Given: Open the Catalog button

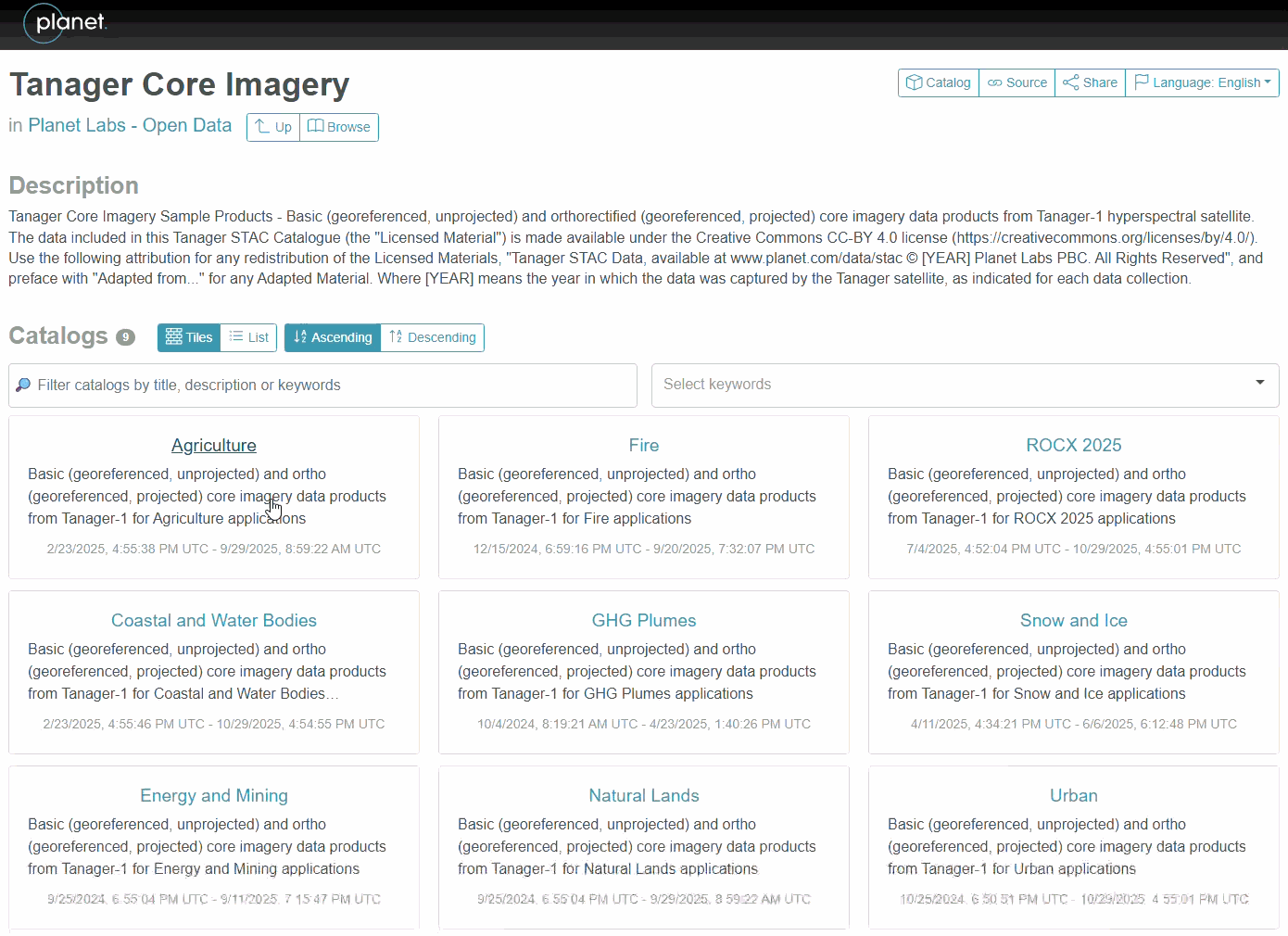Looking at the screenshot, I should click(x=939, y=82).
